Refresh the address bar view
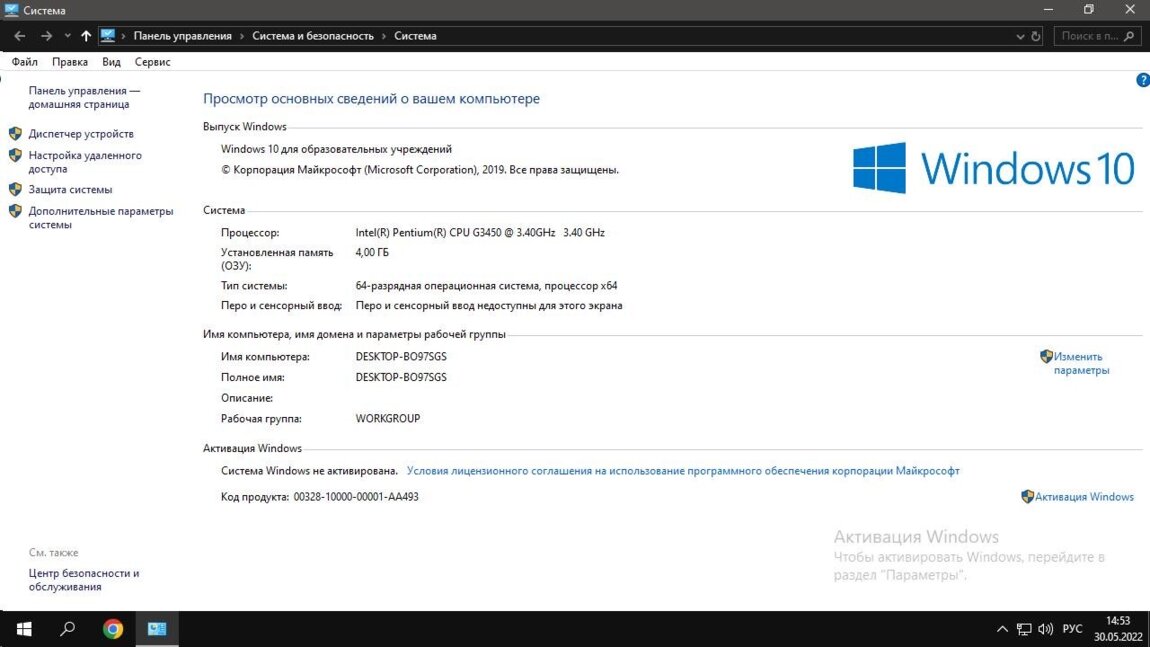Screen dimensions: 1150x647 (x=1035, y=36)
